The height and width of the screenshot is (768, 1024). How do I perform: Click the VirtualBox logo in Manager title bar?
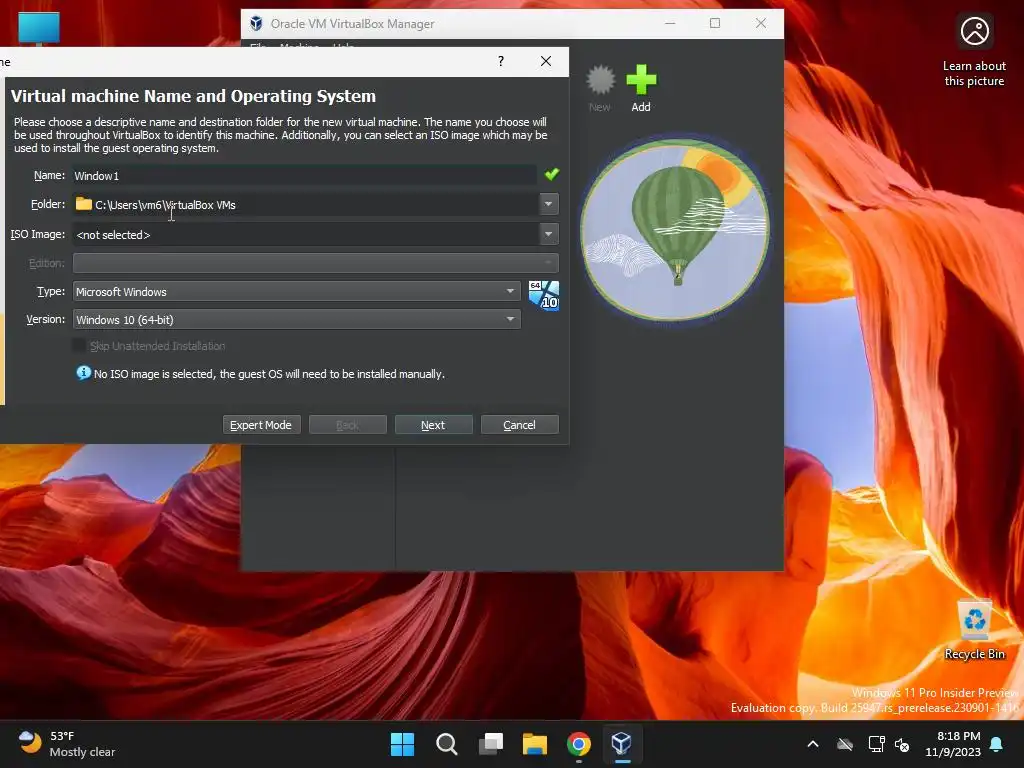256,24
